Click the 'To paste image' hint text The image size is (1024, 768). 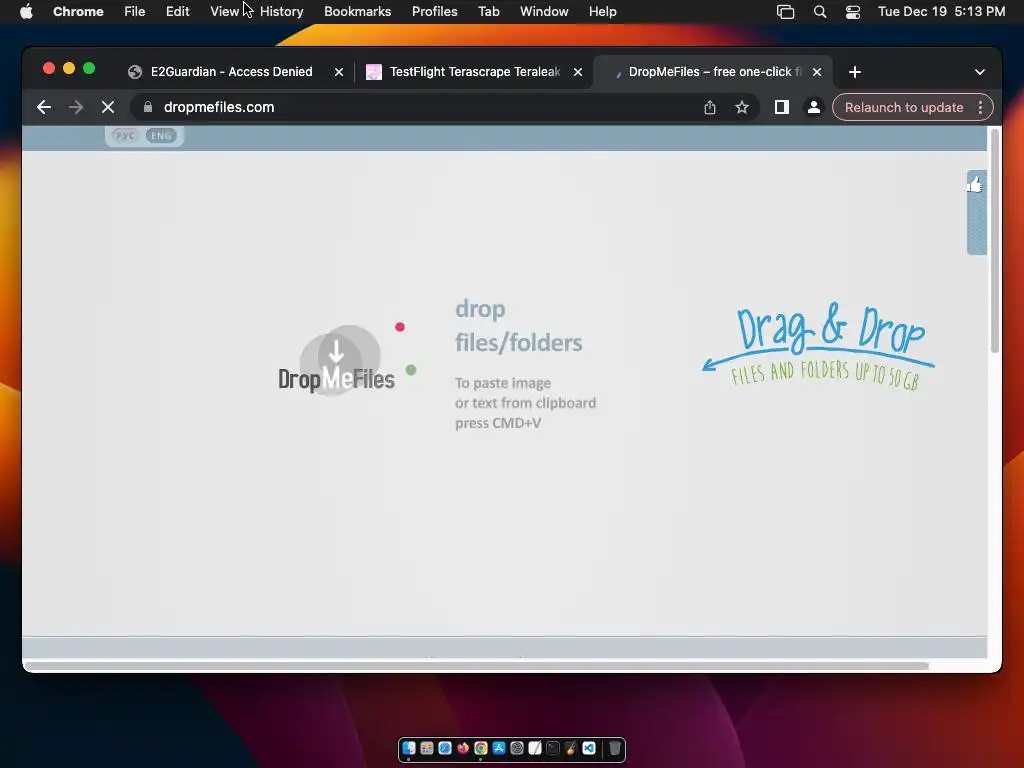click(525, 403)
